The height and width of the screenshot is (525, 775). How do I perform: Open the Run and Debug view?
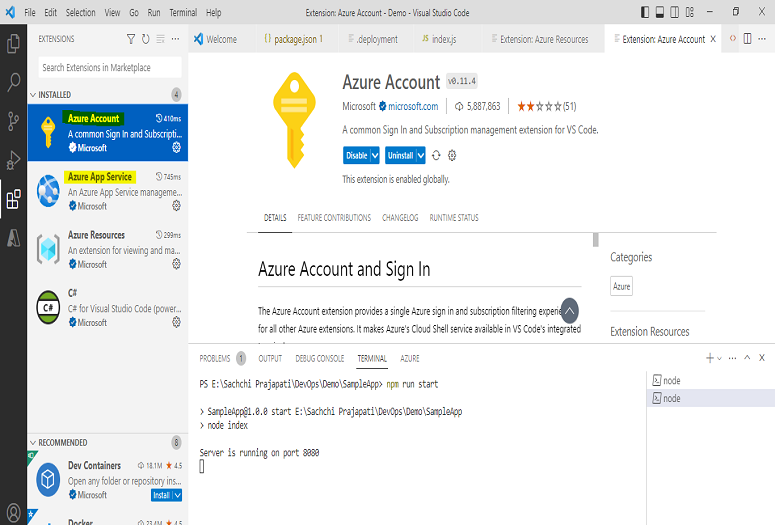tap(13, 160)
